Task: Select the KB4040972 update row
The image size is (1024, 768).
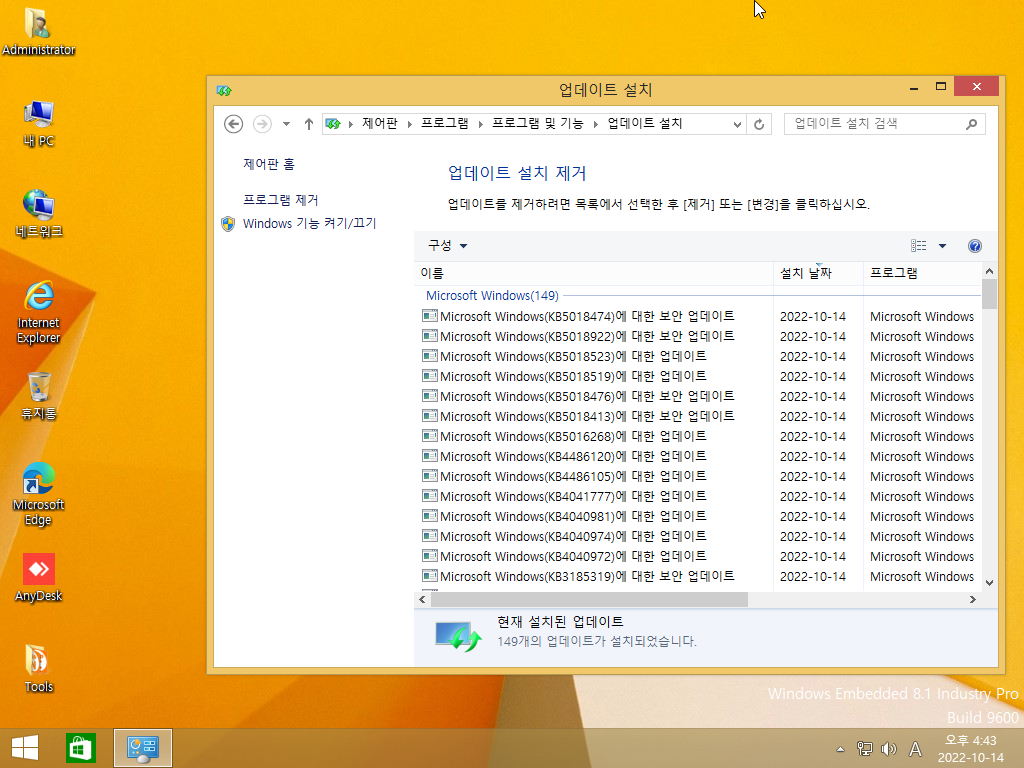Action: pyautogui.click(x=697, y=556)
